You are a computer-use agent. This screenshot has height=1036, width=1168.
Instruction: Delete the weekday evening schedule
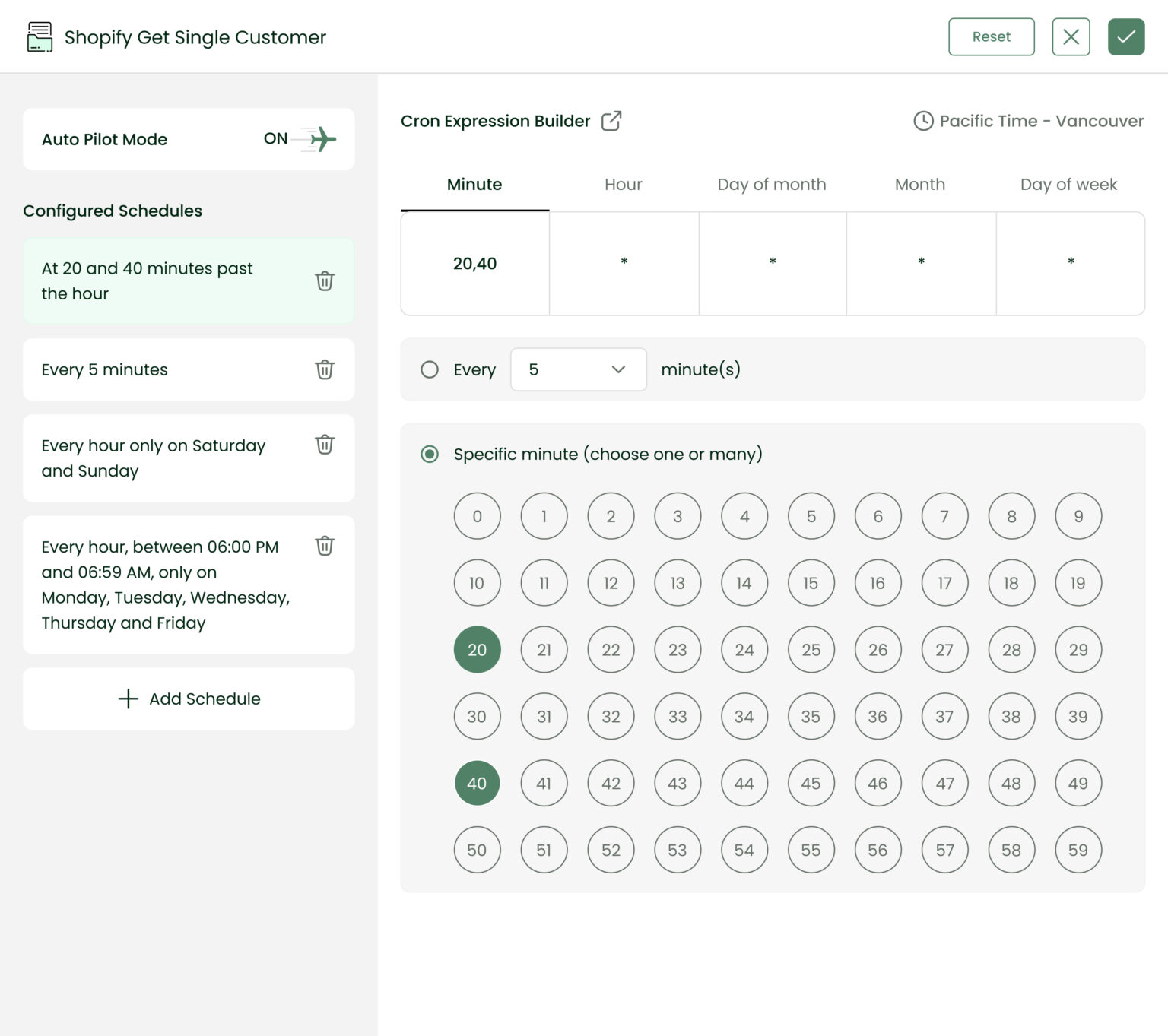(x=325, y=546)
